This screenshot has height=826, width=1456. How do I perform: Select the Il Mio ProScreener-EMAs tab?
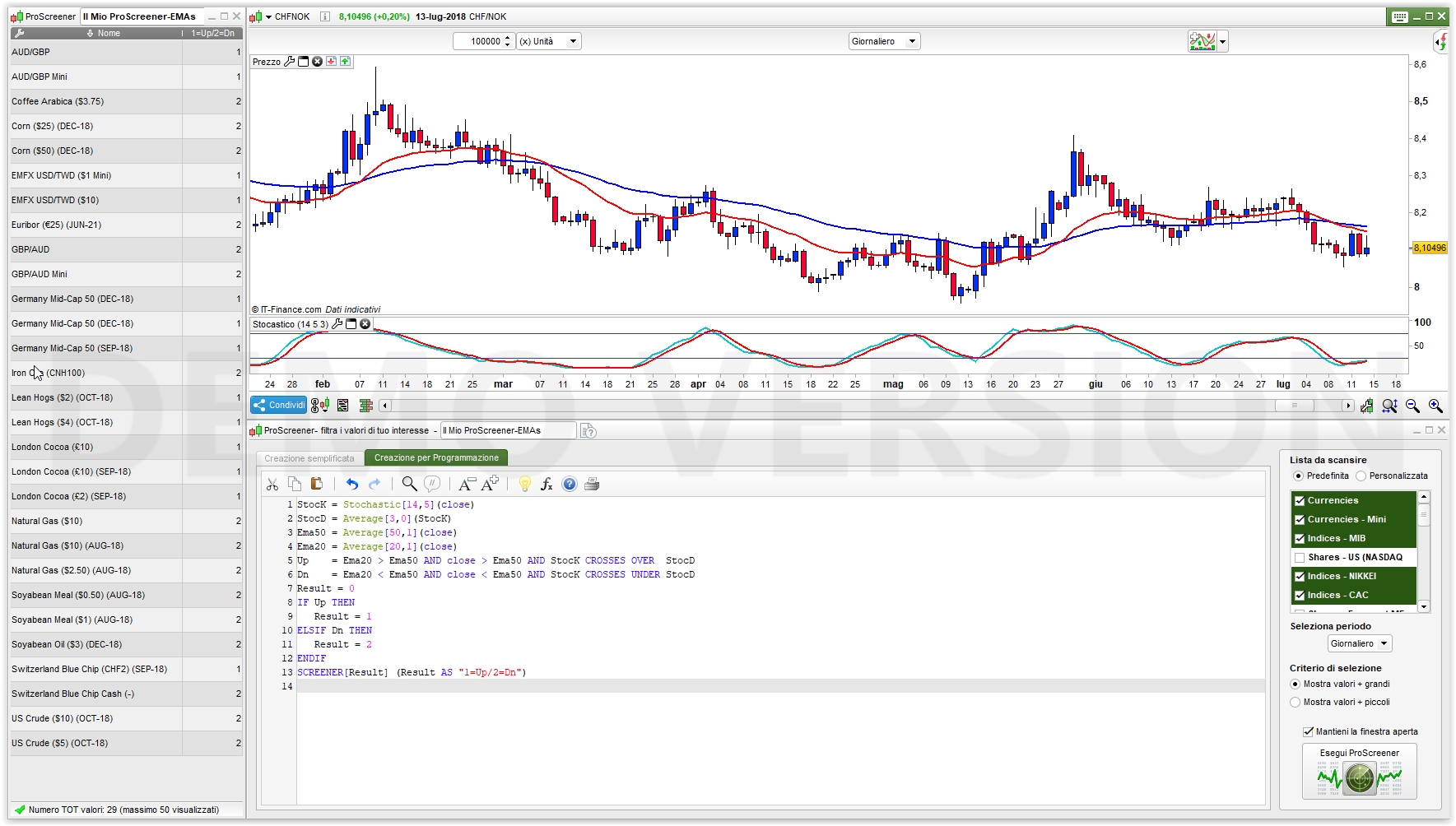click(x=139, y=16)
